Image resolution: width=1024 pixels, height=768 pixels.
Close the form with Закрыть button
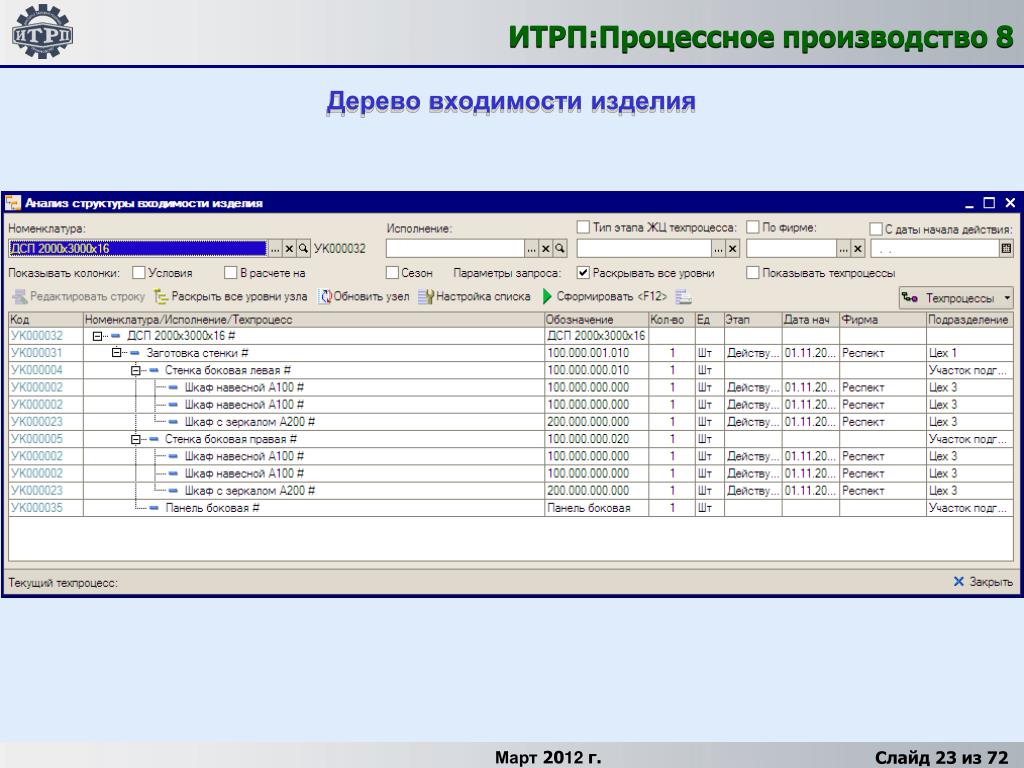coord(983,581)
